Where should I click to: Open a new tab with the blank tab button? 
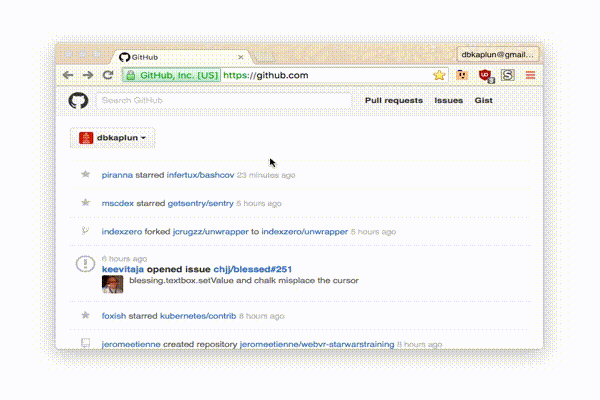264,57
